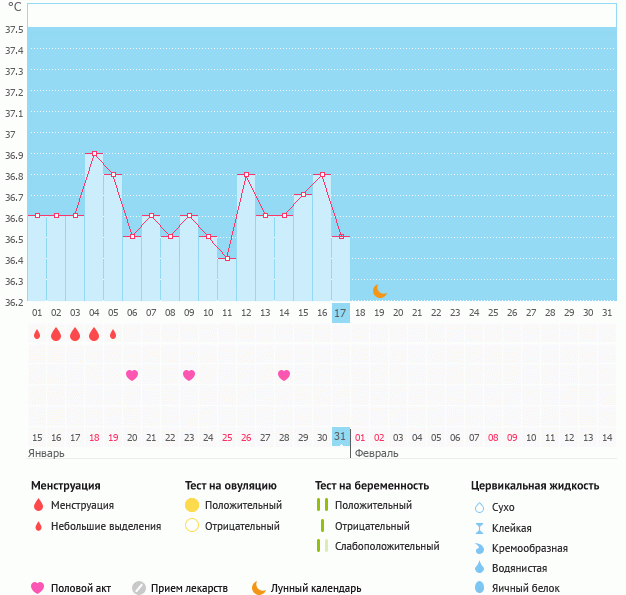This screenshot has width=626, height=595.
Task: Select highlighted calendar date 31
Action: [340, 437]
